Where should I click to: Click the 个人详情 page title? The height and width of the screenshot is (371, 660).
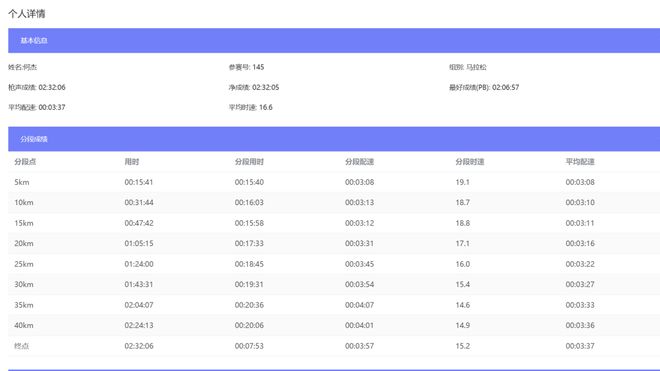[x=27, y=14]
